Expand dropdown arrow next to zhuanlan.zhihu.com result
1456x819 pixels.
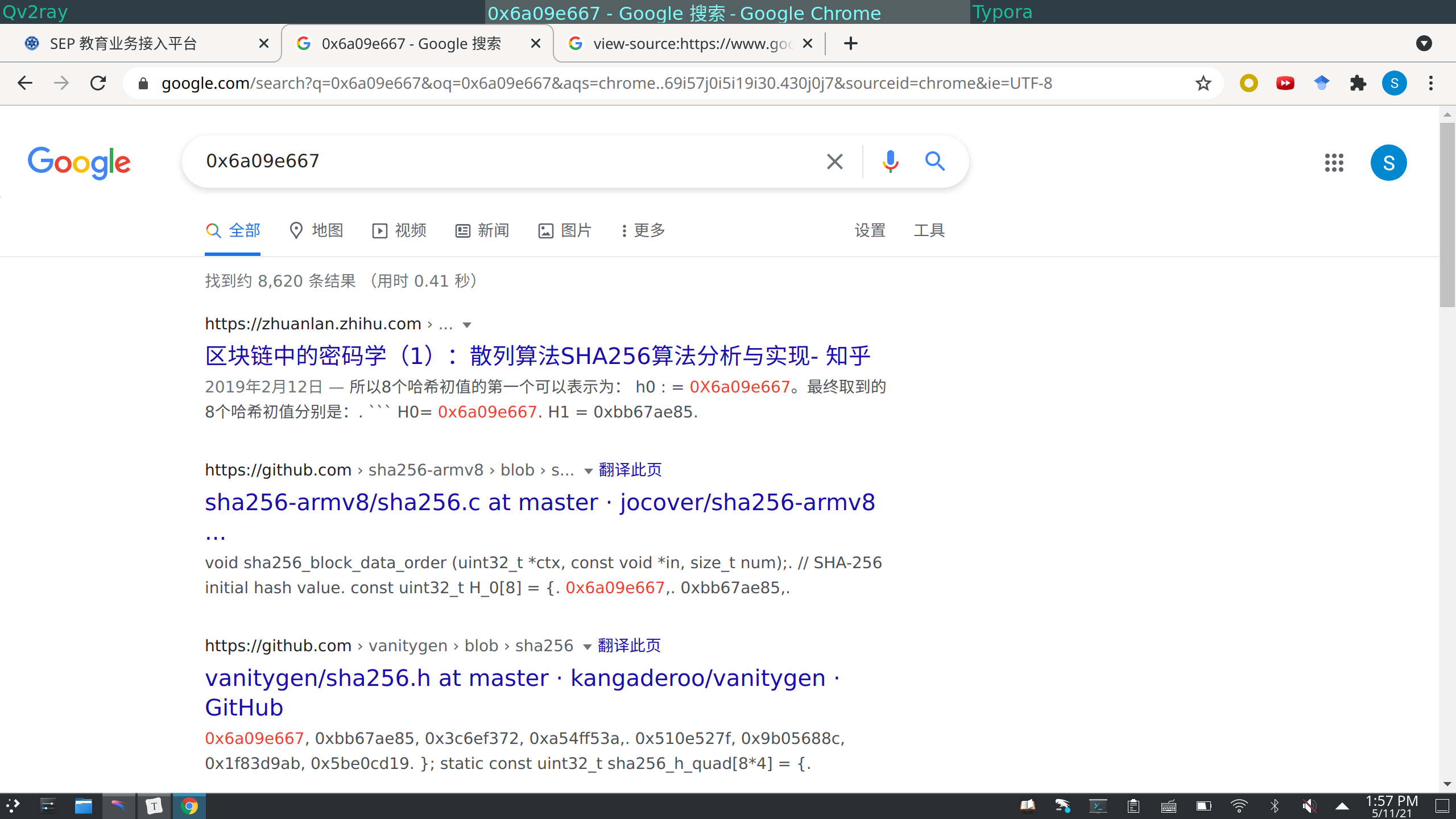click(466, 324)
